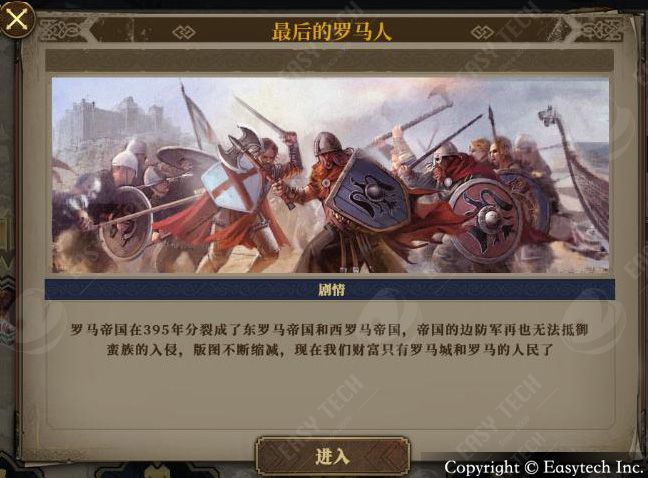Viewport: 648px width, 478px height.
Task: Tap the Celtic knot ornament in the upper-left corner
Action: [x=63, y=30]
